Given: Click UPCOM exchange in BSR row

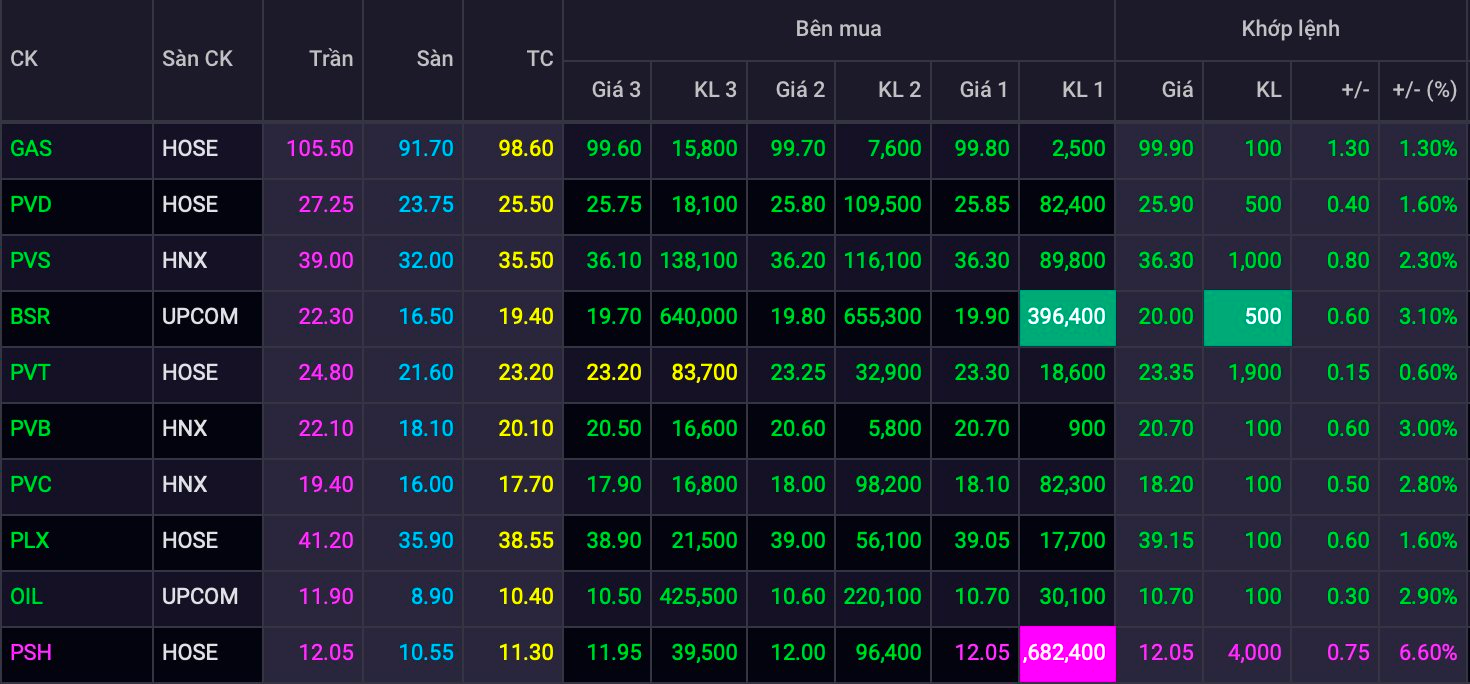Looking at the screenshot, I should coord(200,316).
